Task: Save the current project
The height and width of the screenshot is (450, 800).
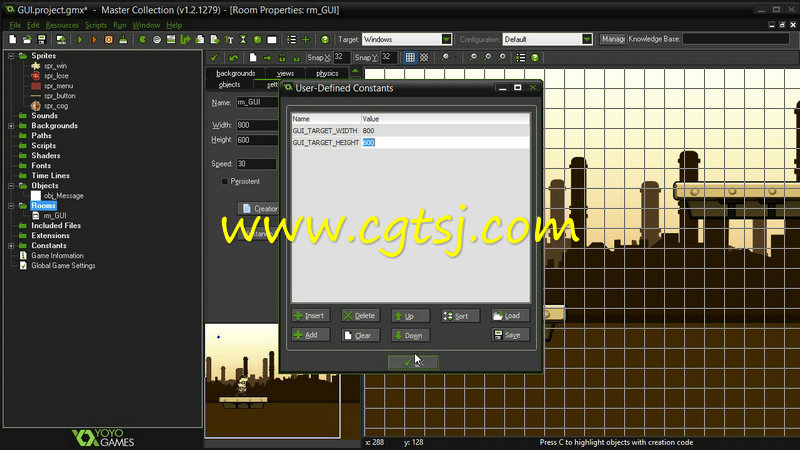Action: 42,39
